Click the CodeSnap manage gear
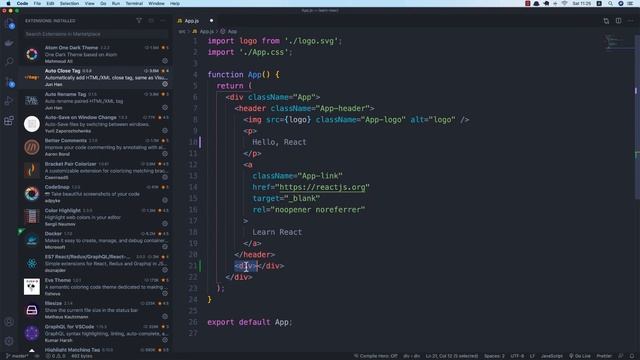Screen dimensions: 640x360 pyautogui.click(x=165, y=200)
